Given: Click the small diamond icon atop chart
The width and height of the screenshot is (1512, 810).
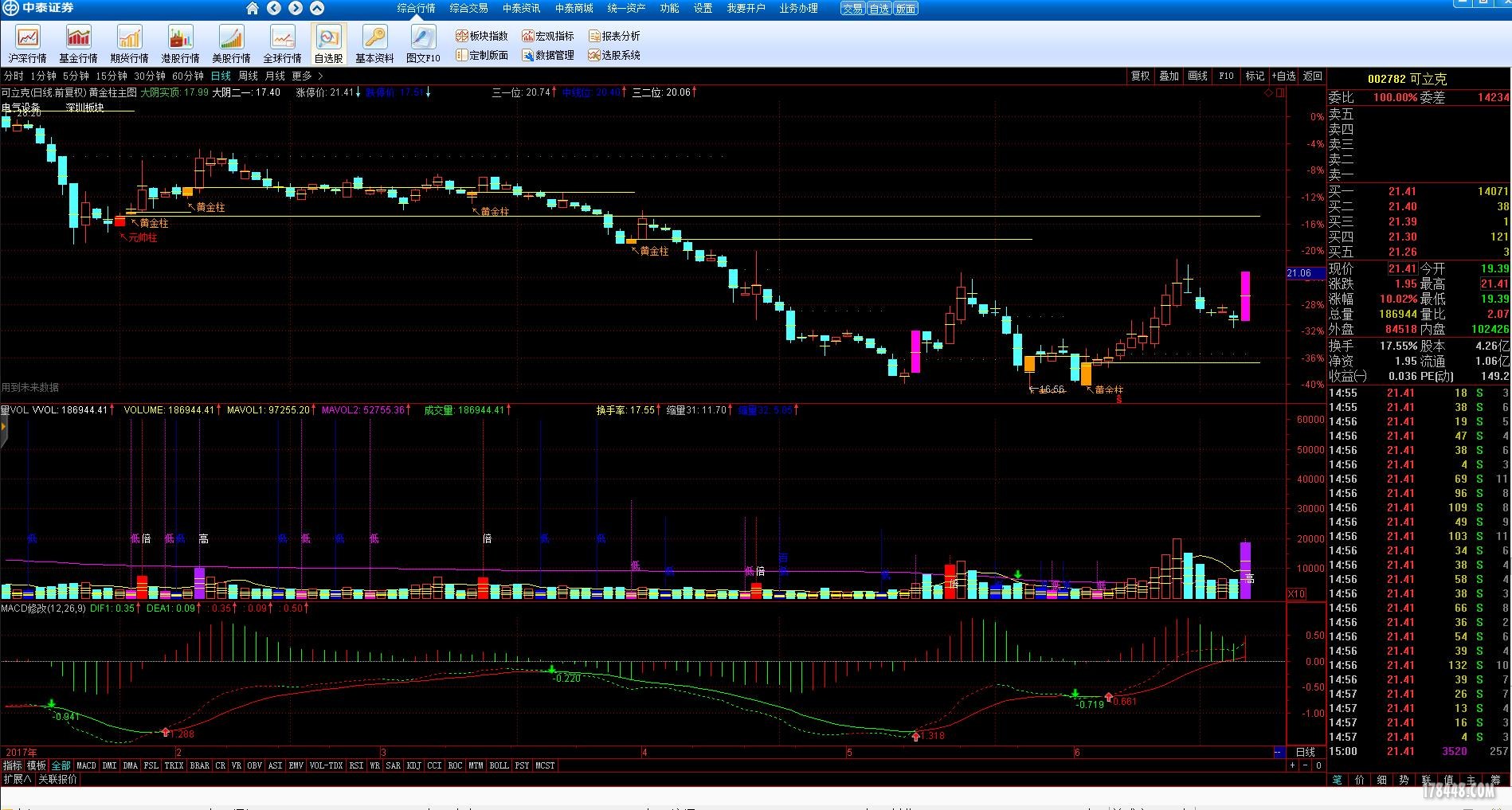Looking at the screenshot, I should (1268, 92).
